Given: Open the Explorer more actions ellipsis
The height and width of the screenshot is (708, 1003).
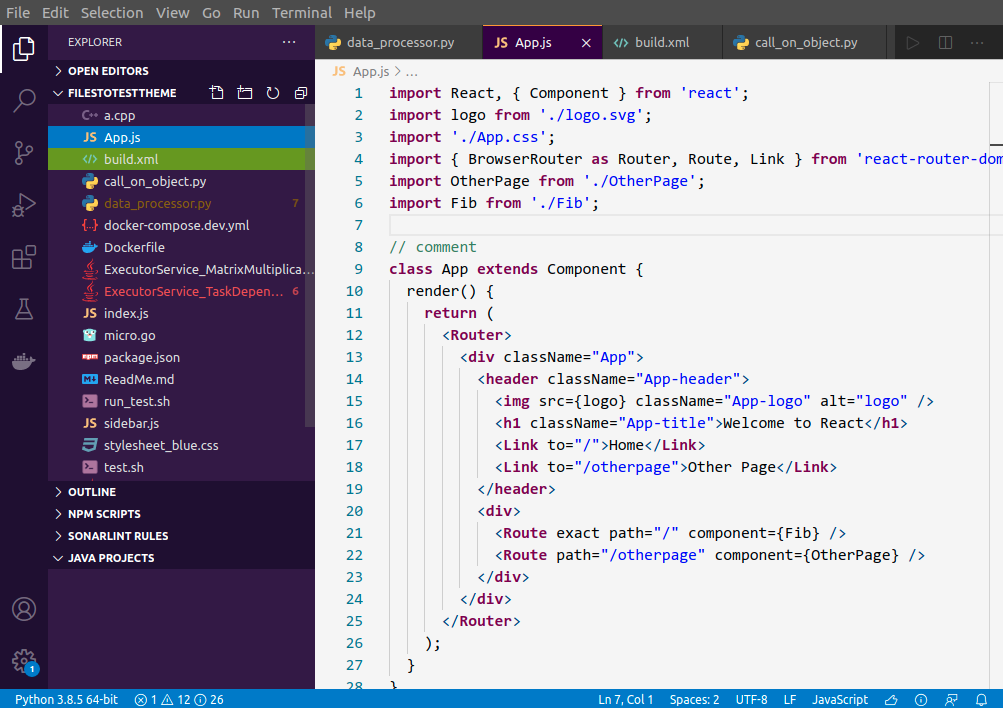Looking at the screenshot, I should tap(289, 42).
